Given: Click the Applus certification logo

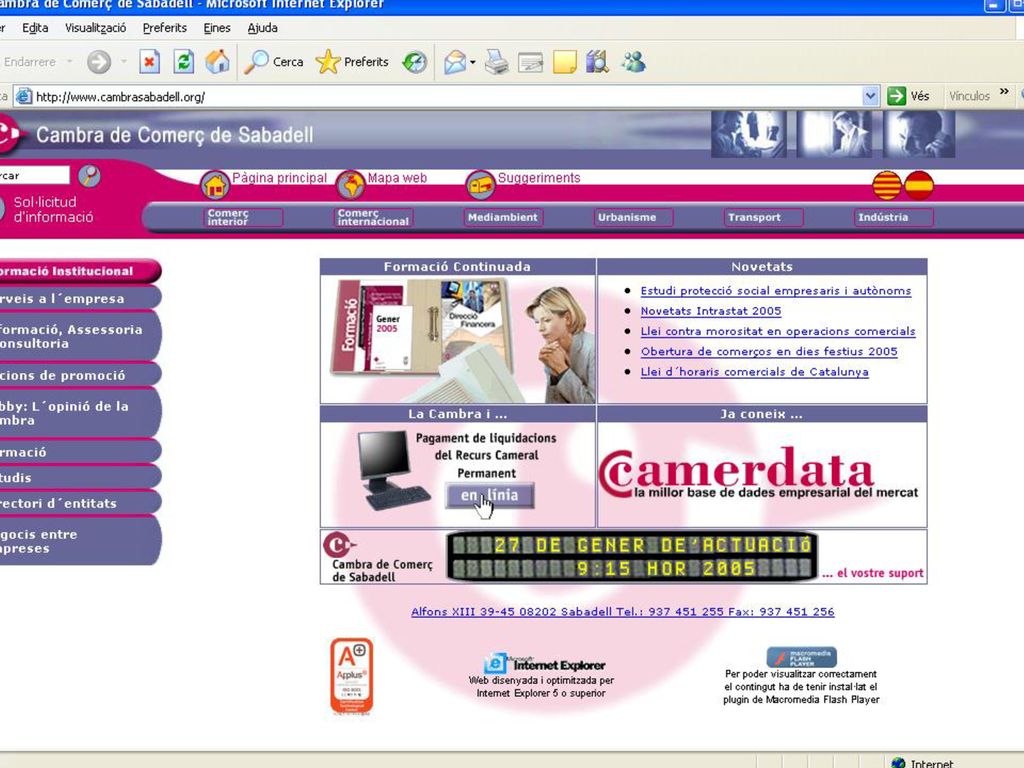Looking at the screenshot, I should (x=351, y=677).
